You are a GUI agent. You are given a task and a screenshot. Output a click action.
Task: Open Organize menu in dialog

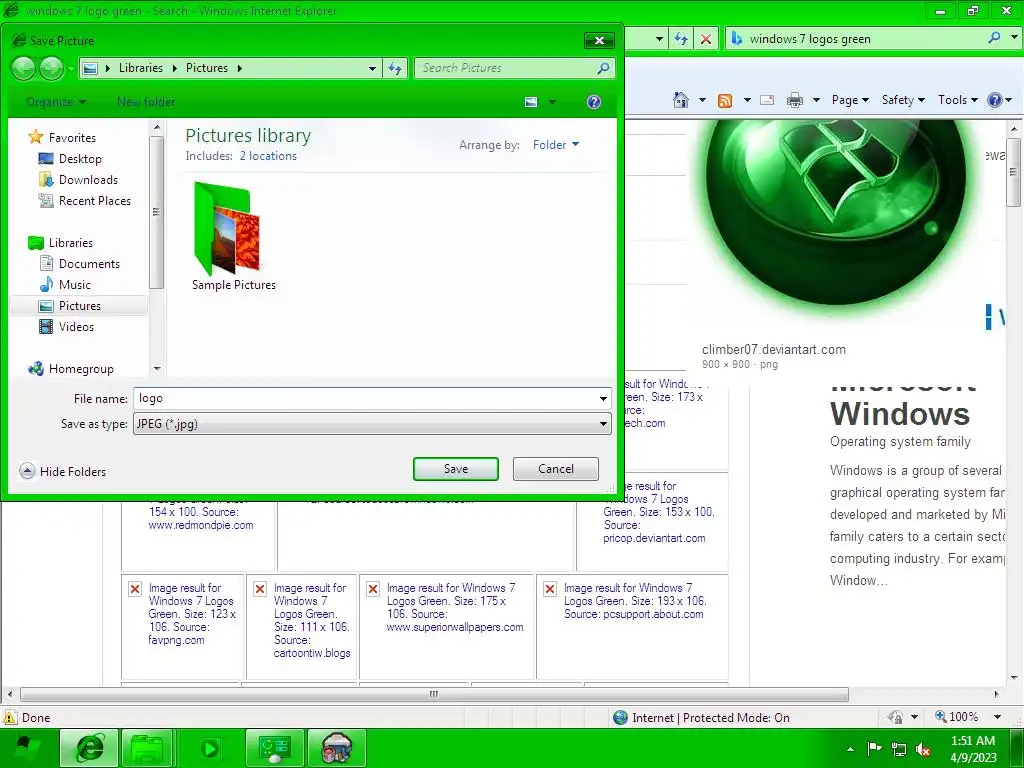[56, 102]
